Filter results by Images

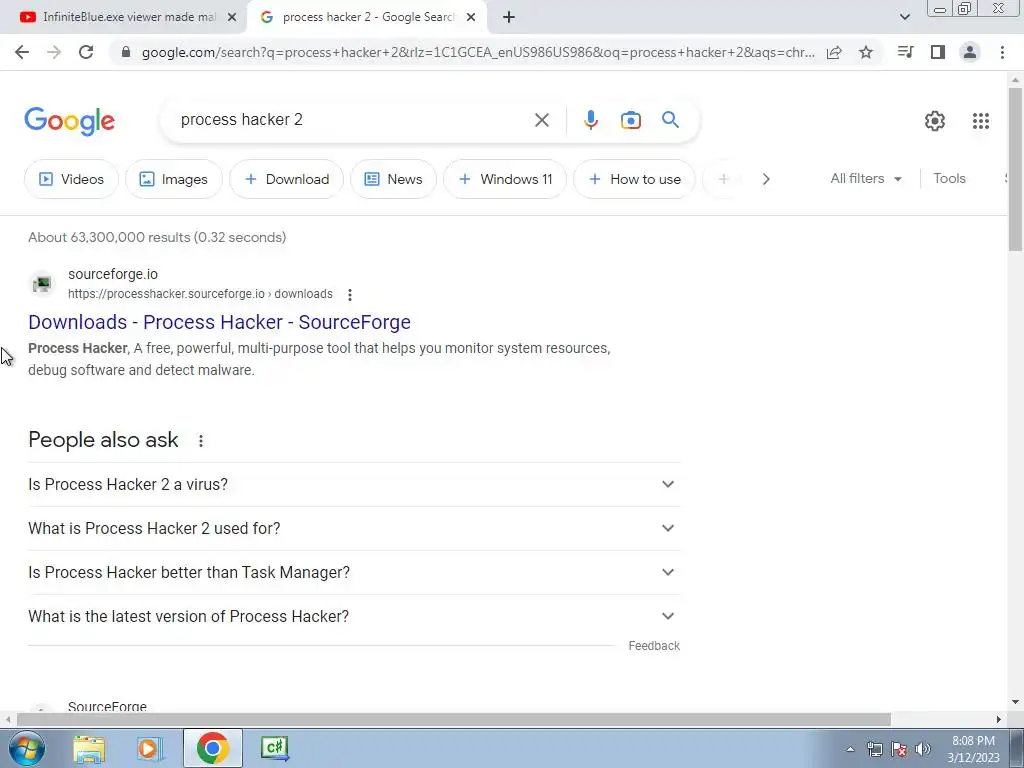click(x=174, y=179)
